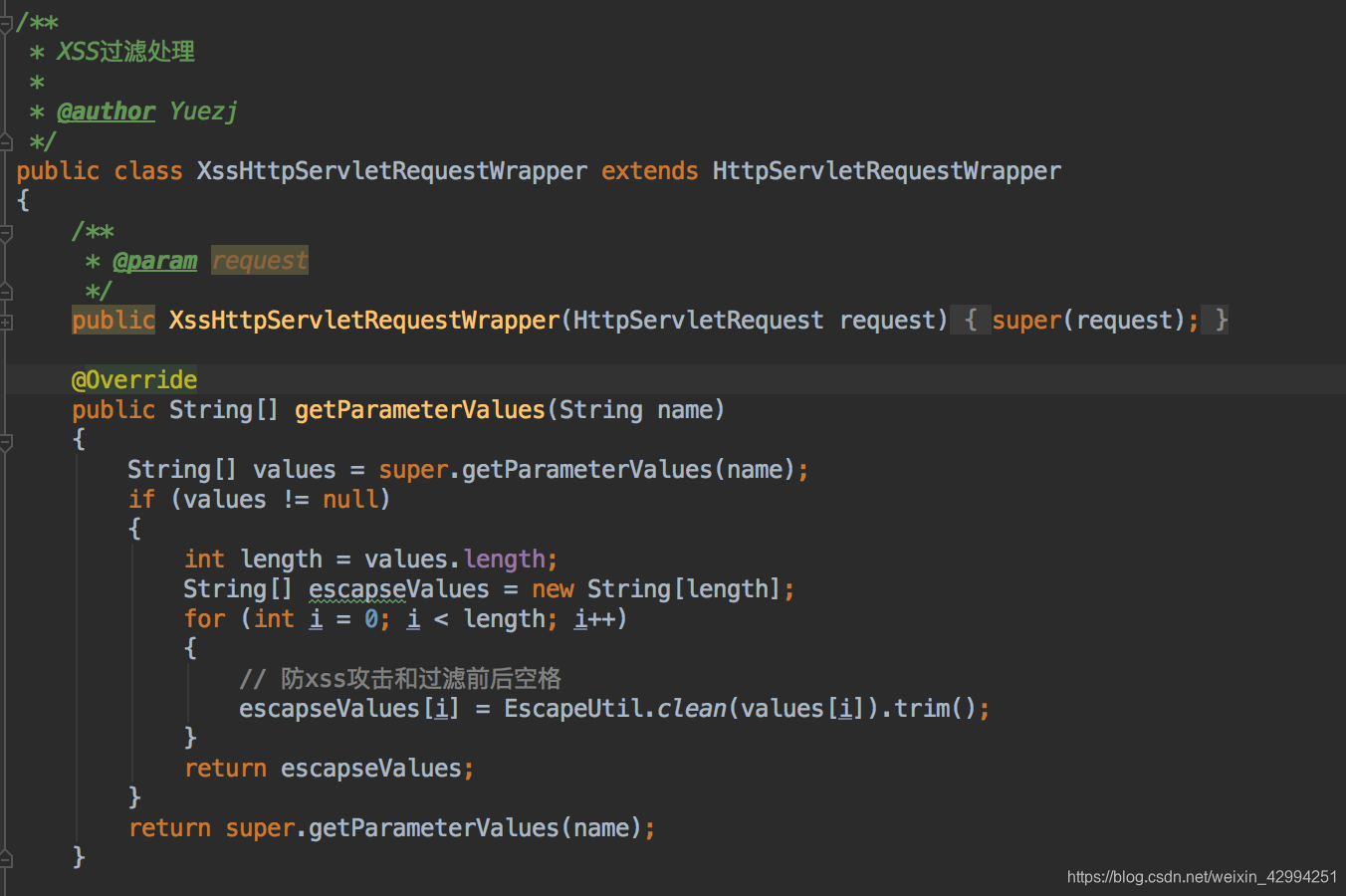Click the HttpServletRequest parameter type

(698, 321)
